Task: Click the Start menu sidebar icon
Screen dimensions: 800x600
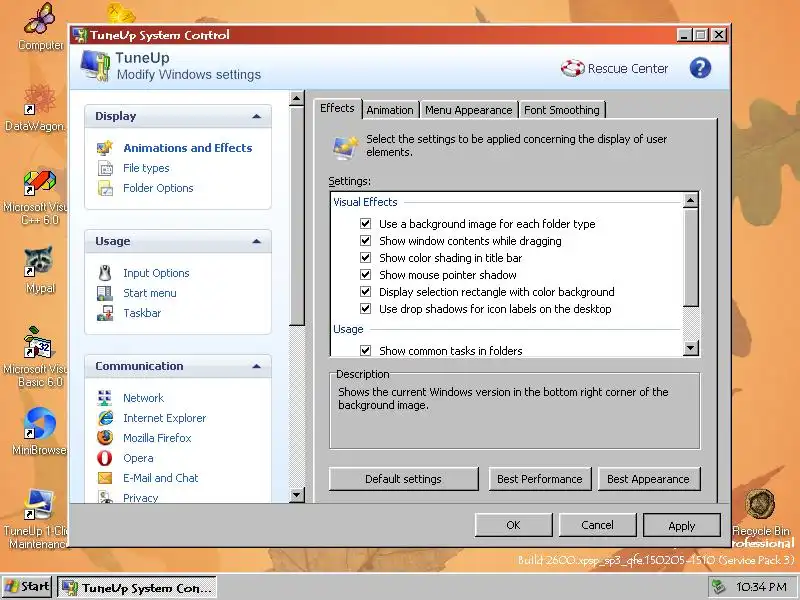Action: tap(105, 293)
